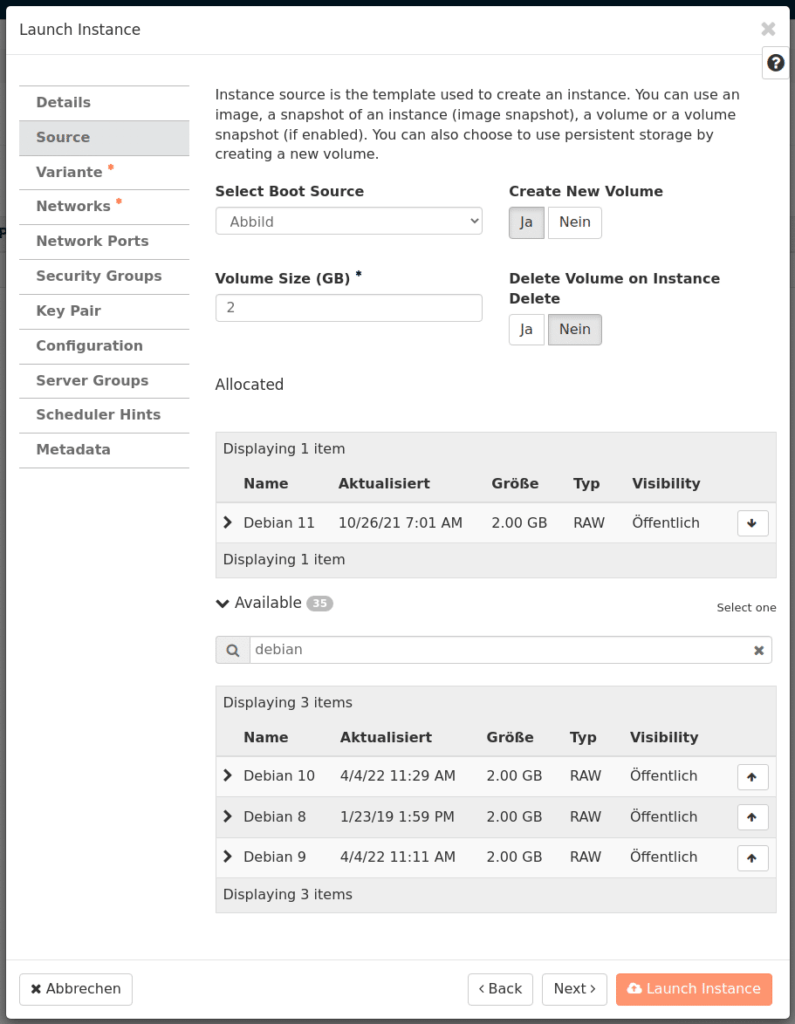Allocate Debian 10 using the up arrow
795x1024 pixels.
point(752,777)
